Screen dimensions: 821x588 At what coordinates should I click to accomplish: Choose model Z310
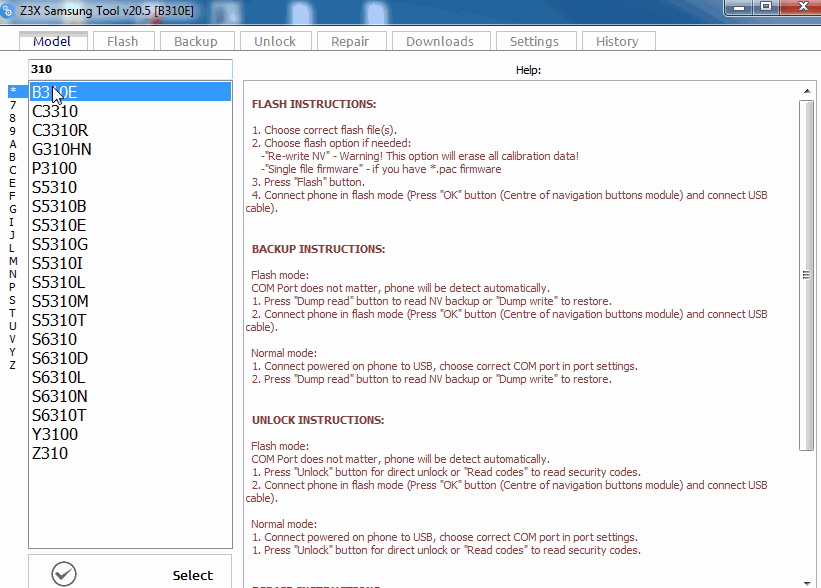tap(130, 453)
